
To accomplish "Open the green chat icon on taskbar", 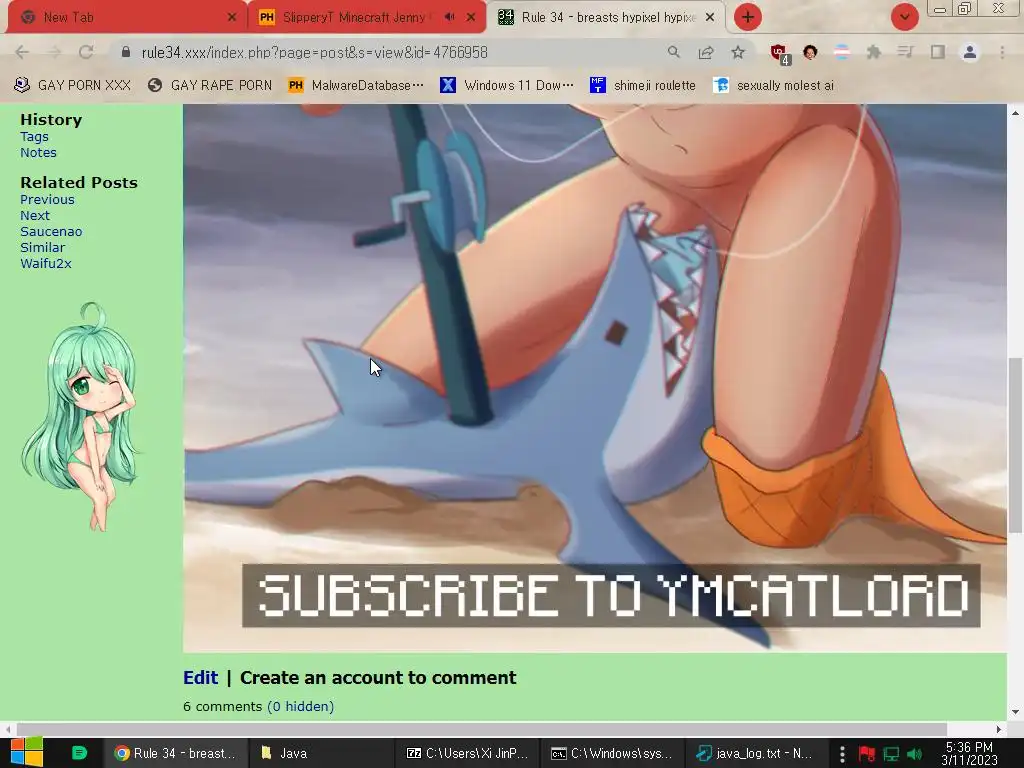I will [79, 753].
